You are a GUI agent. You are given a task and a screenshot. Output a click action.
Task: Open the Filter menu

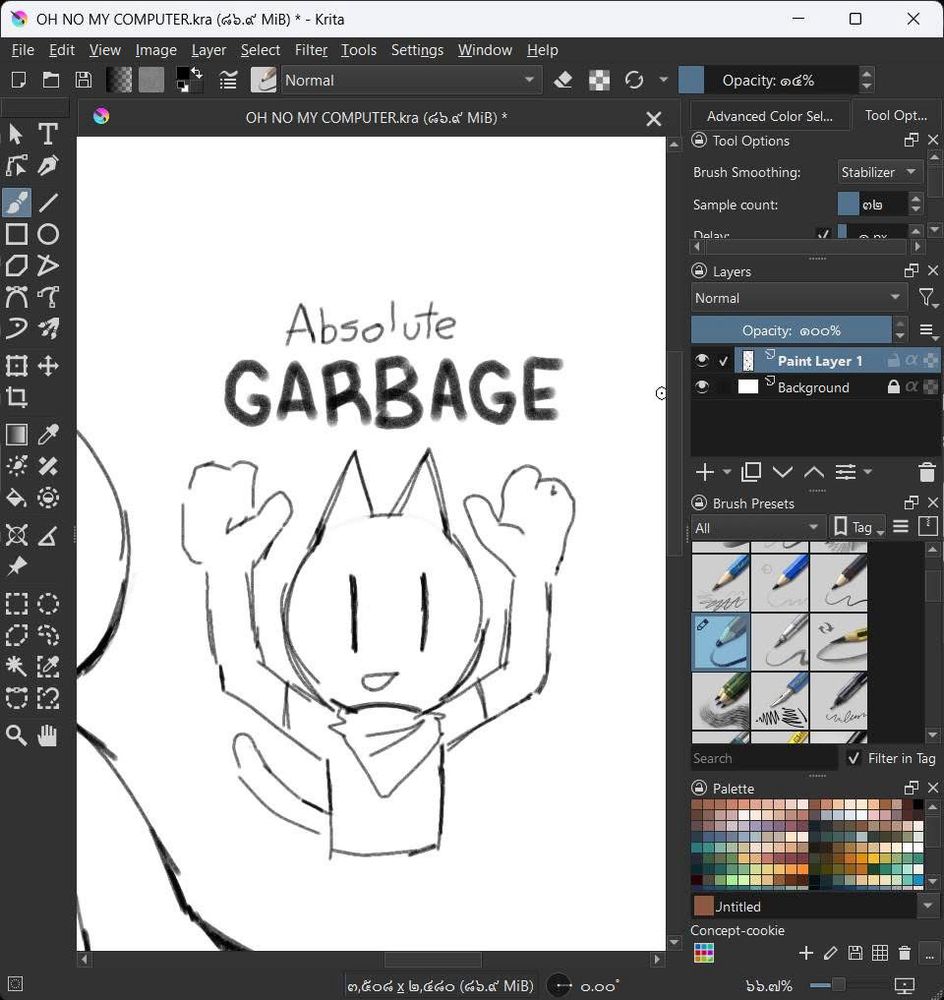311,50
